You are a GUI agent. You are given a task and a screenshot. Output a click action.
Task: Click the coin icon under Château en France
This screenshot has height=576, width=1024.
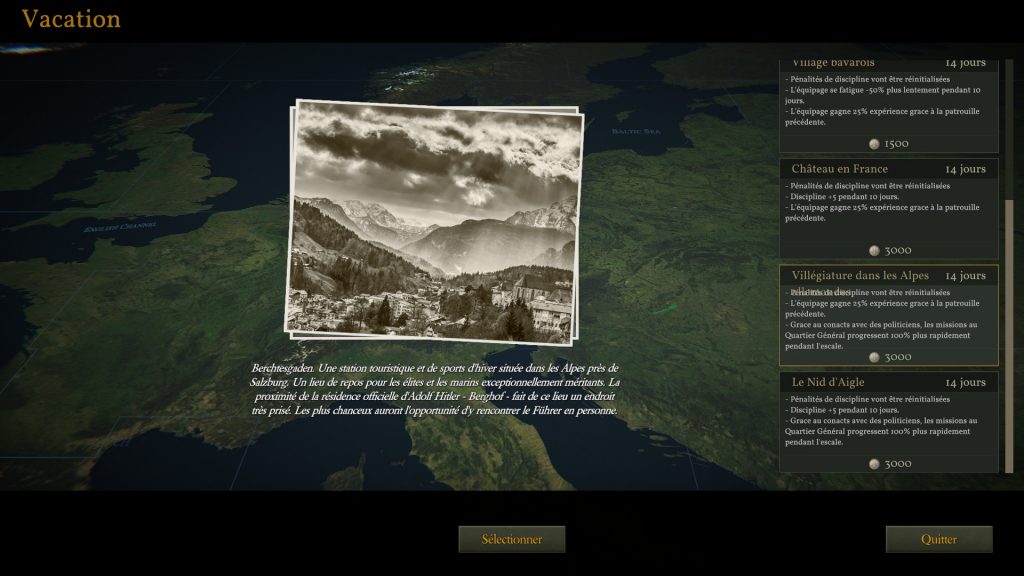point(874,251)
